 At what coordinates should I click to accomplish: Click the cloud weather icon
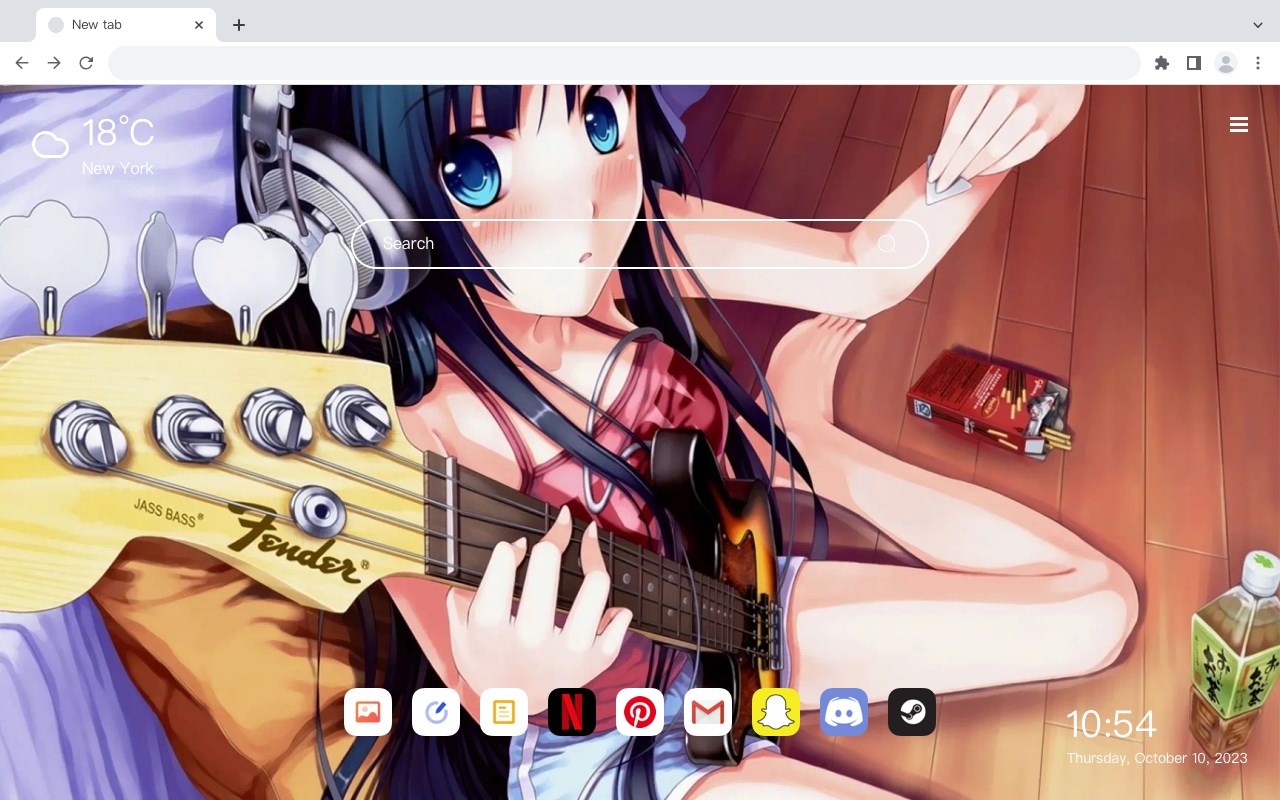[50, 146]
